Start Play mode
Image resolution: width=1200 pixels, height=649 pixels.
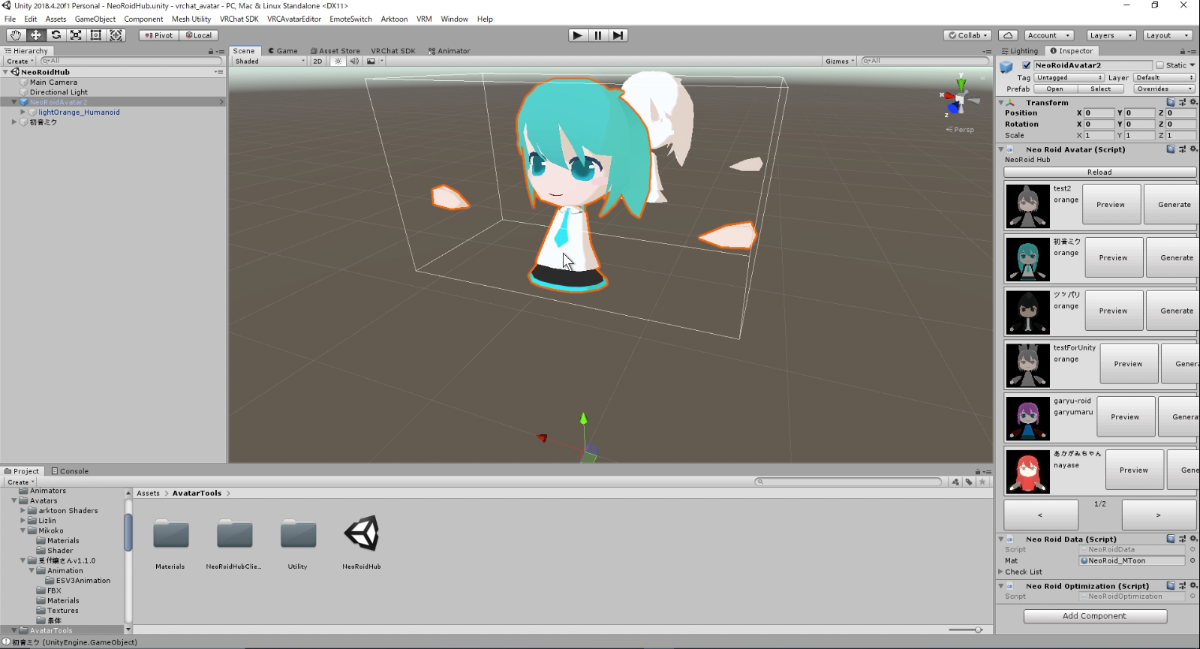(x=577, y=35)
